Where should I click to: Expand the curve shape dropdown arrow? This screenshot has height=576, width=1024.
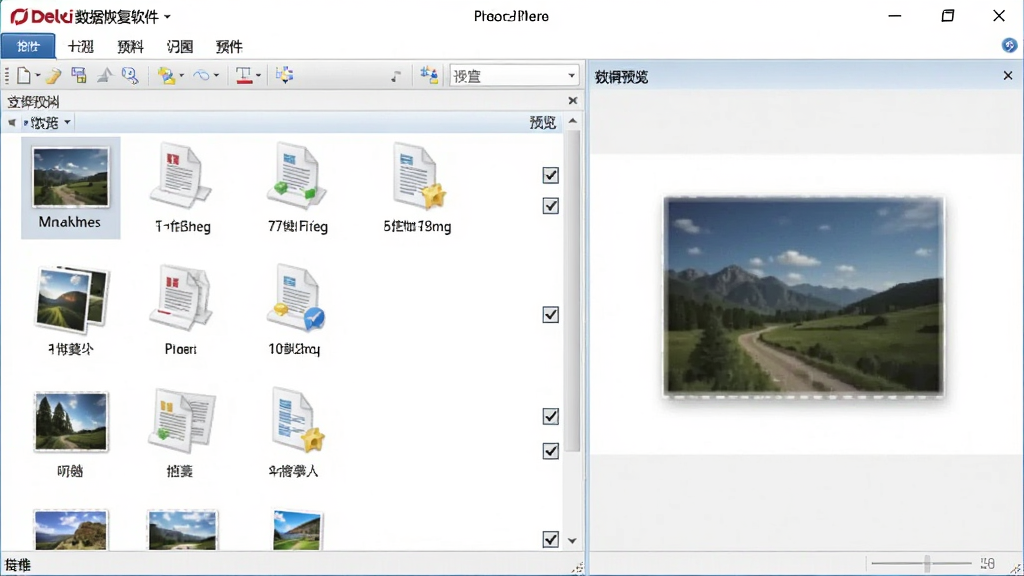[216, 76]
